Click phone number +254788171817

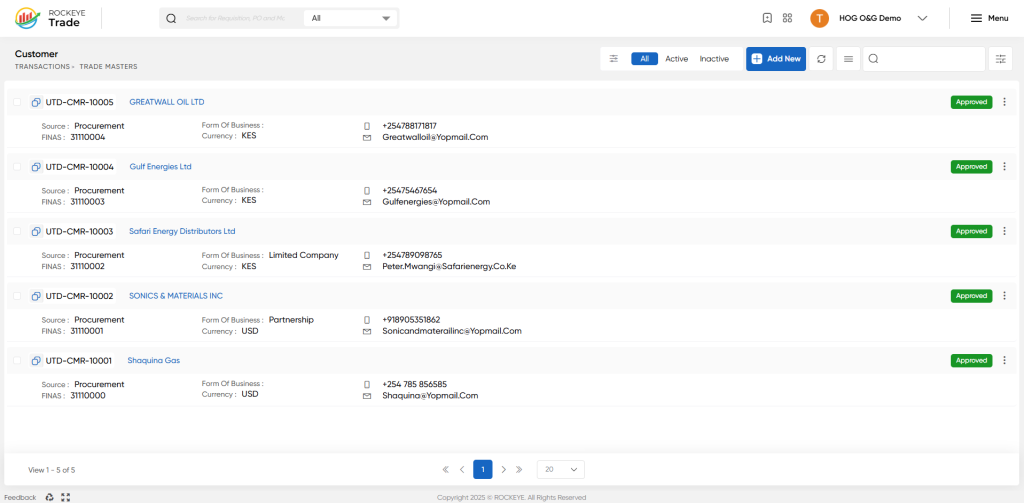(x=409, y=126)
